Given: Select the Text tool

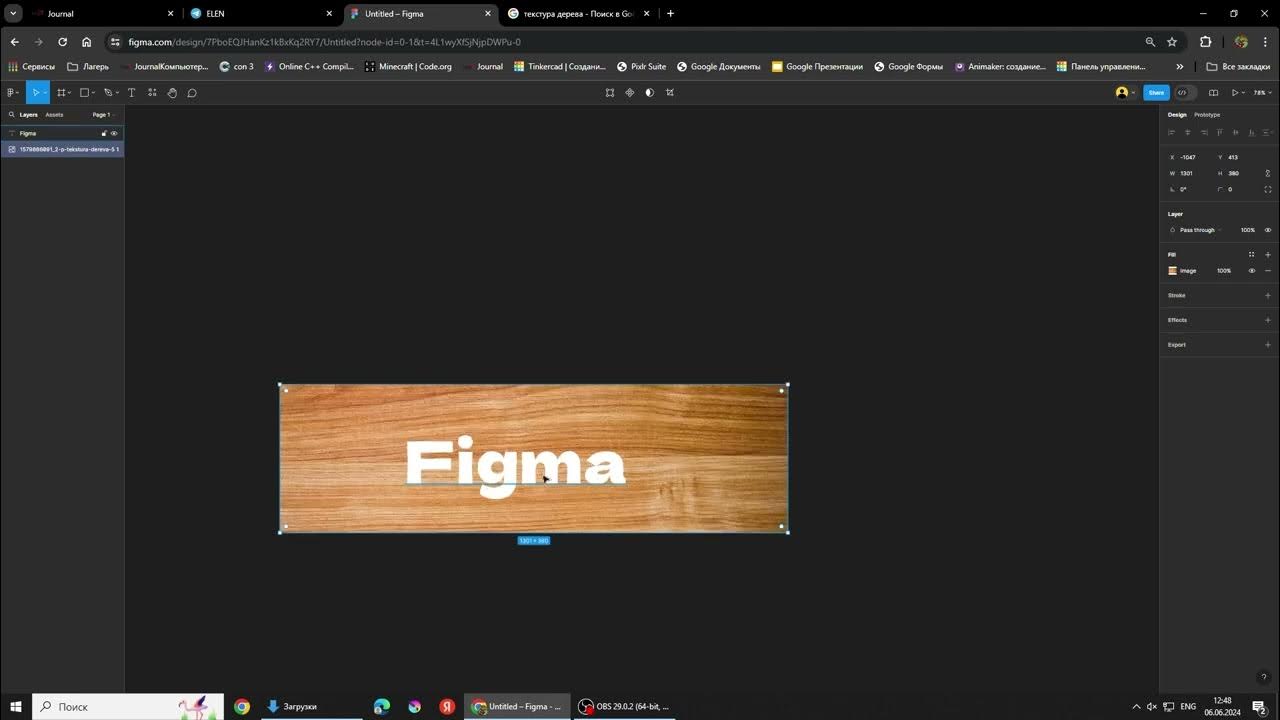Looking at the screenshot, I should (131, 93).
